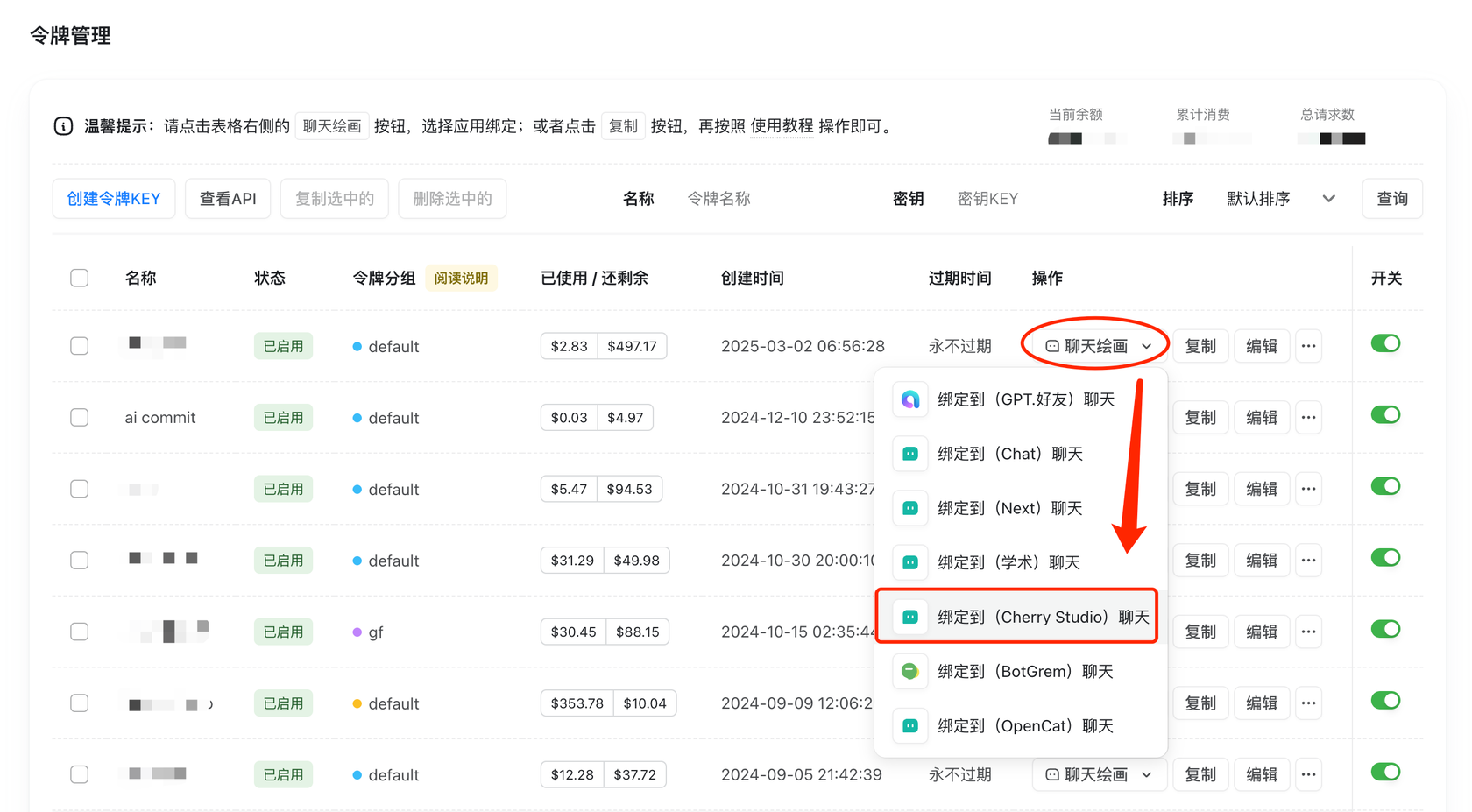Click the 查询 search button

point(1392,199)
